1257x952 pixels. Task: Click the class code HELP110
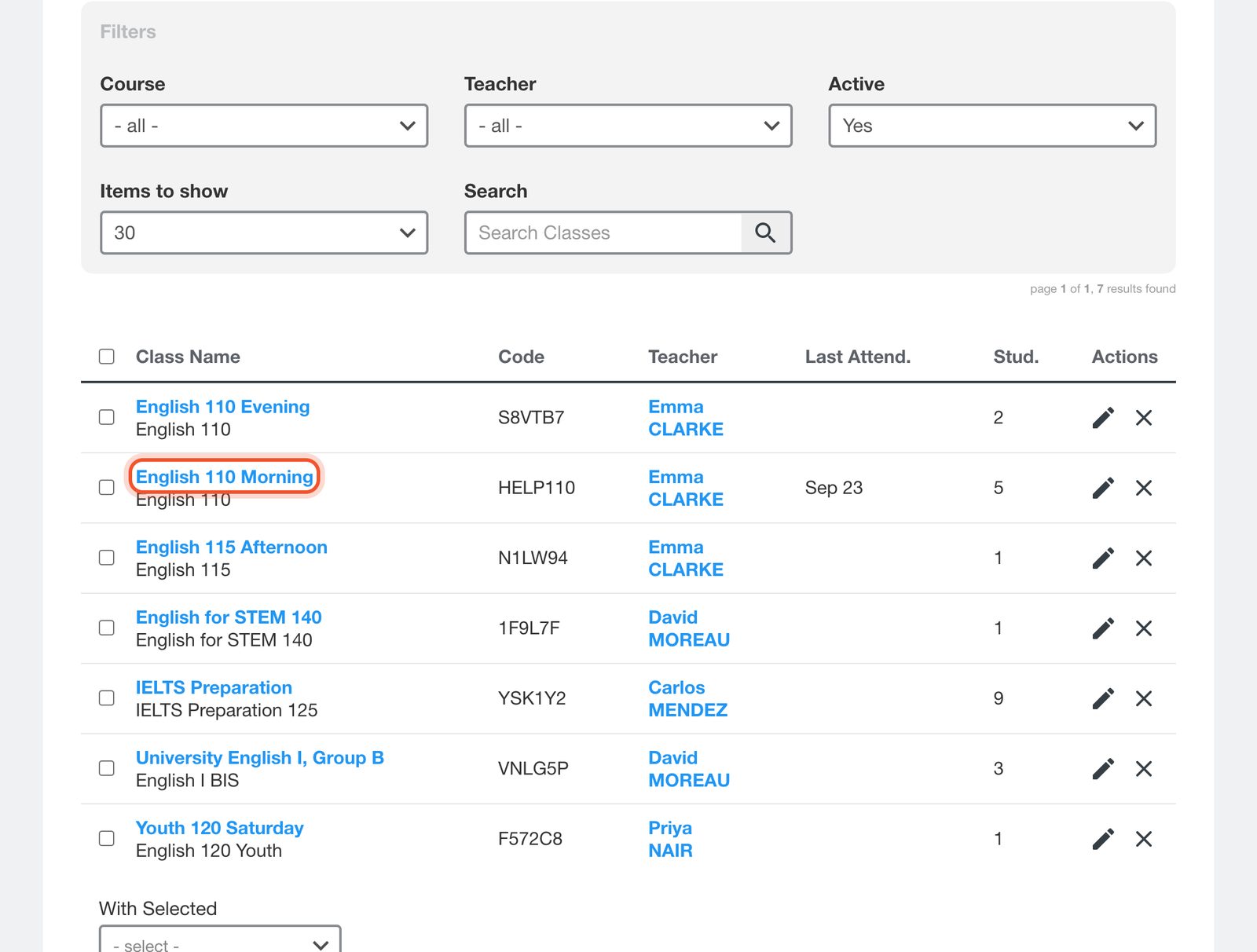pyautogui.click(x=537, y=488)
